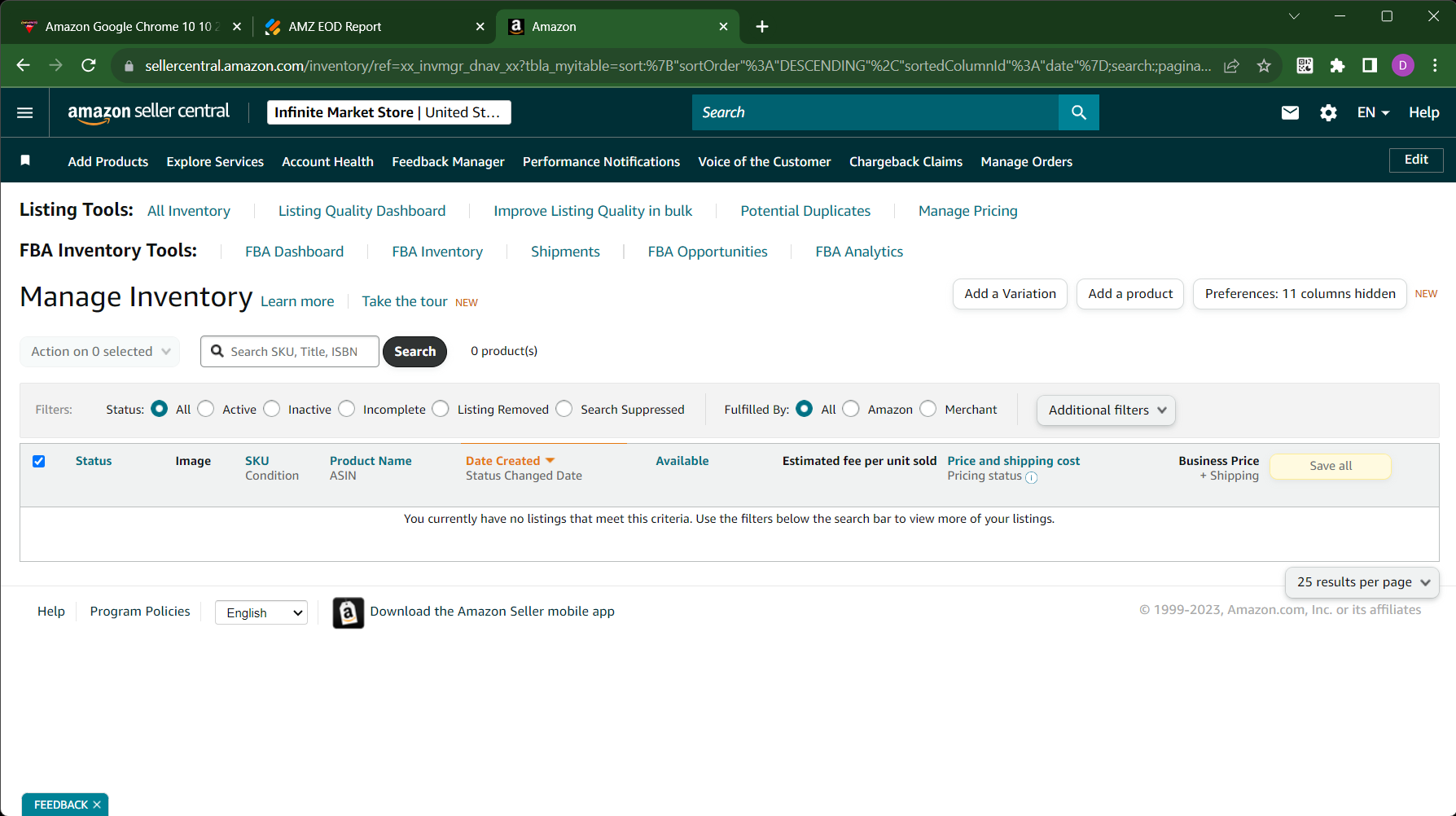Click the search magnifier button in header
Screen dimensions: 1456x816
1078,112
